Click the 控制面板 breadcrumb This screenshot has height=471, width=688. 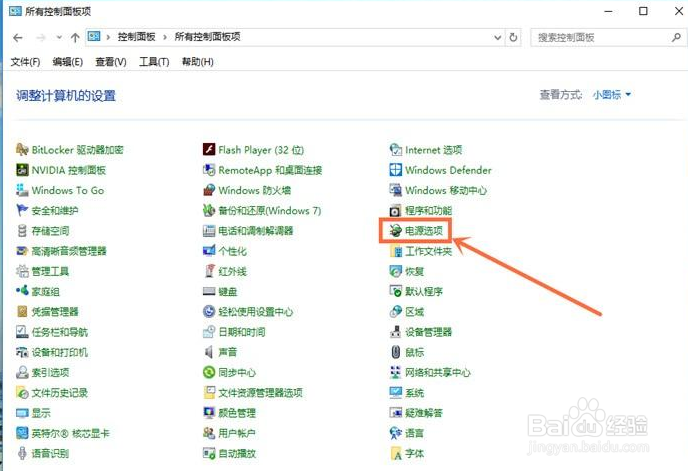(x=136, y=37)
